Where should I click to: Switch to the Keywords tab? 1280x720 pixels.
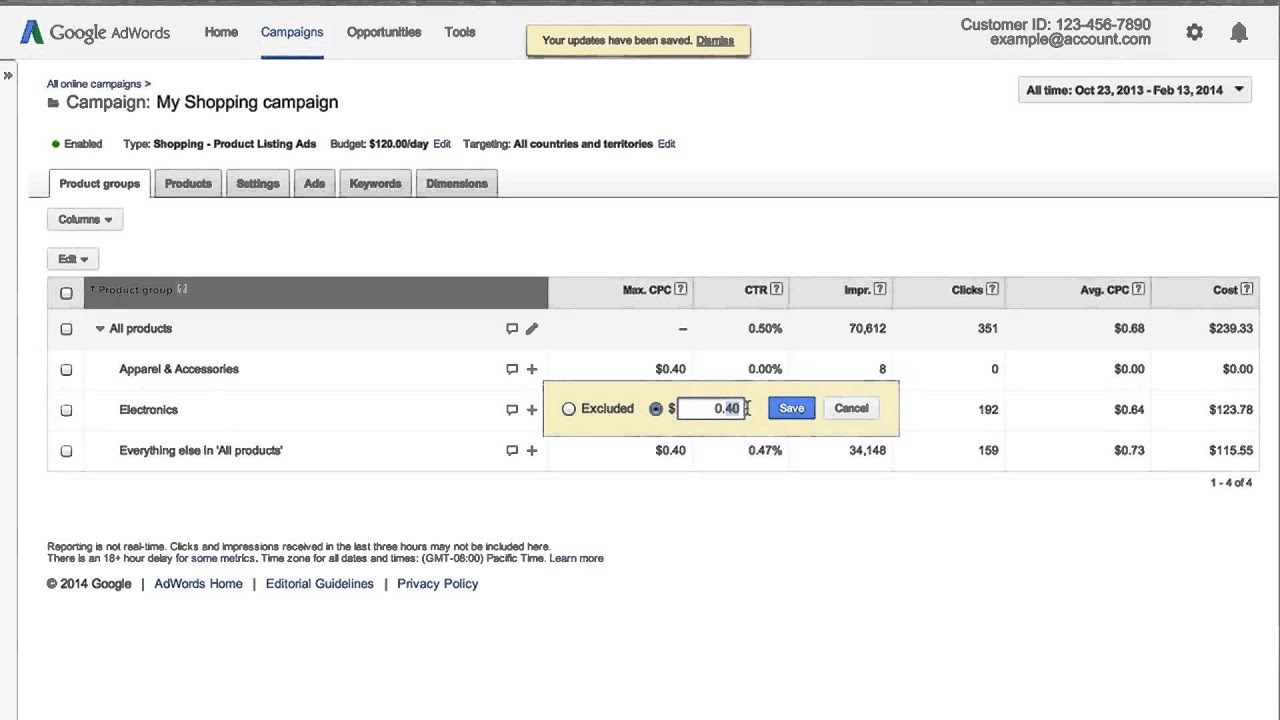[x=375, y=184]
